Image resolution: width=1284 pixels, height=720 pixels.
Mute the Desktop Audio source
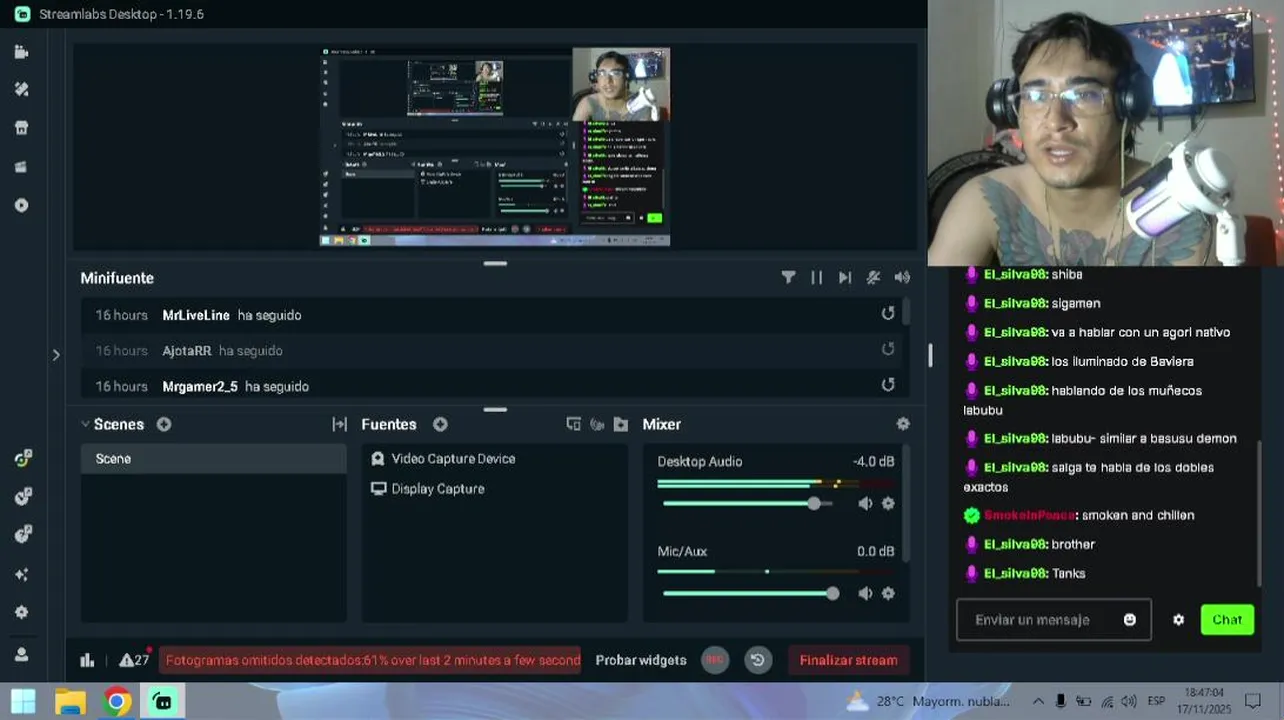pyautogui.click(x=865, y=504)
